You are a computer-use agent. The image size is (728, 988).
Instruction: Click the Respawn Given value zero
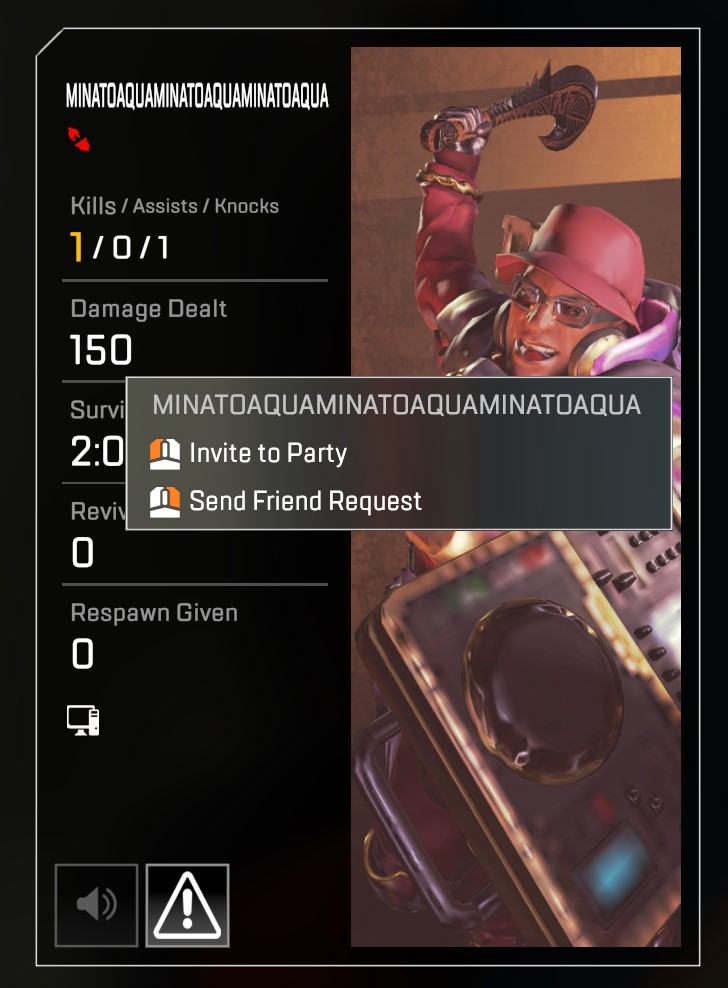pos(83,654)
